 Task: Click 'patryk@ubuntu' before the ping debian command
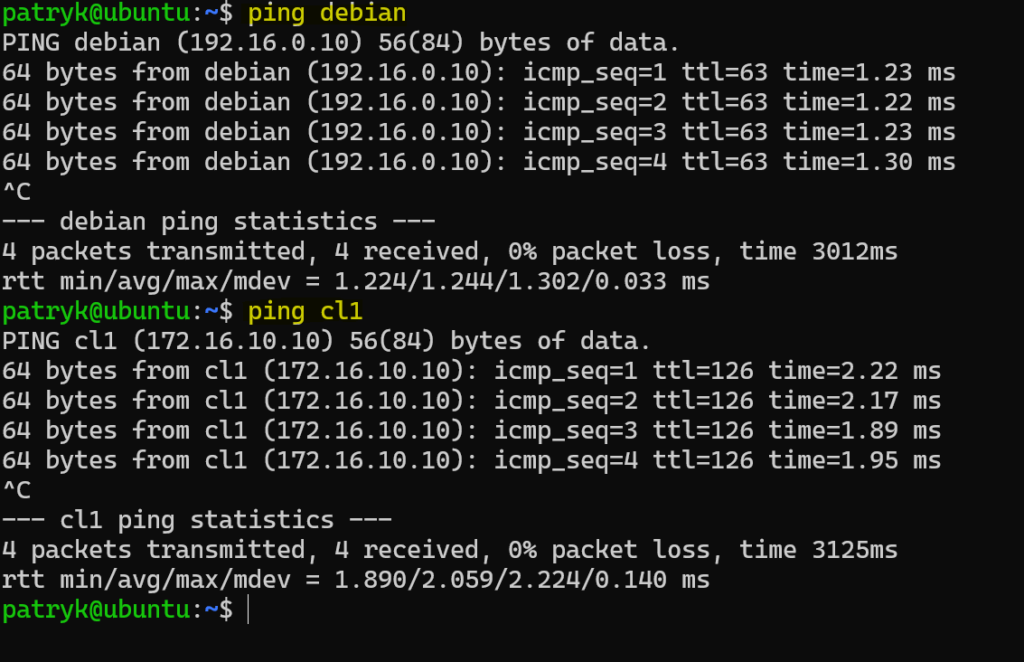[x=95, y=13]
